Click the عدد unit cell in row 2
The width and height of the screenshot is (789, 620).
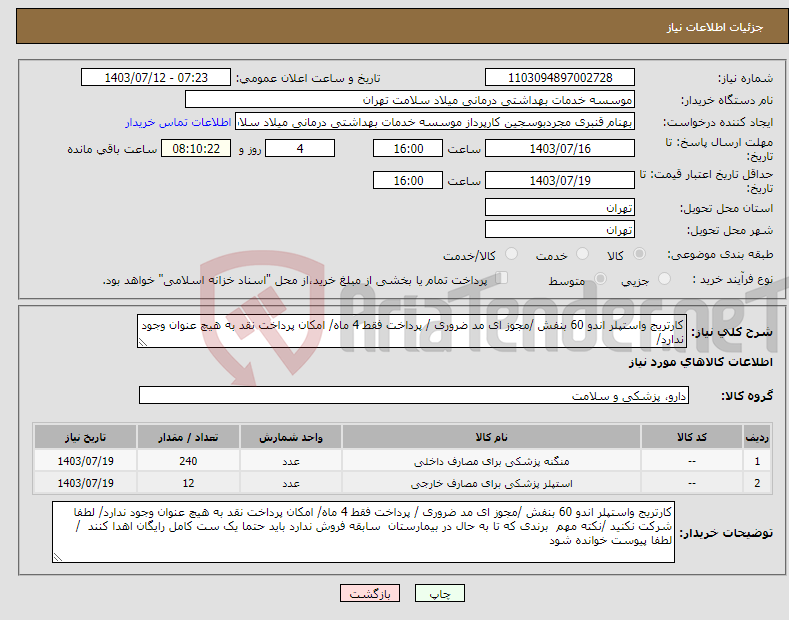291,483
